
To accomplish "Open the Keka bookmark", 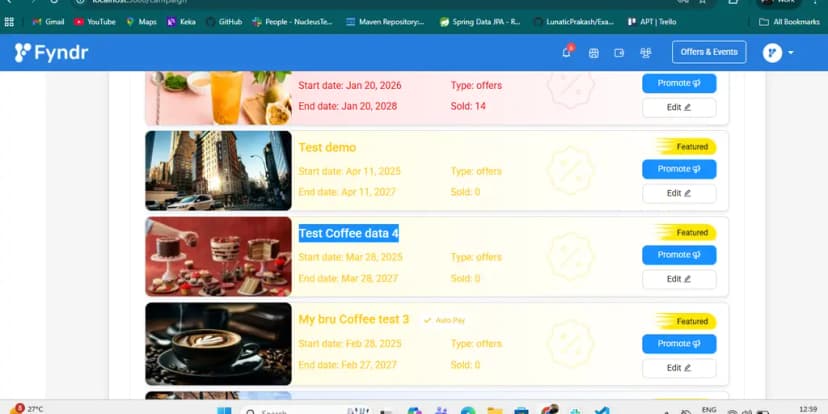I will [x=181, y=22].
